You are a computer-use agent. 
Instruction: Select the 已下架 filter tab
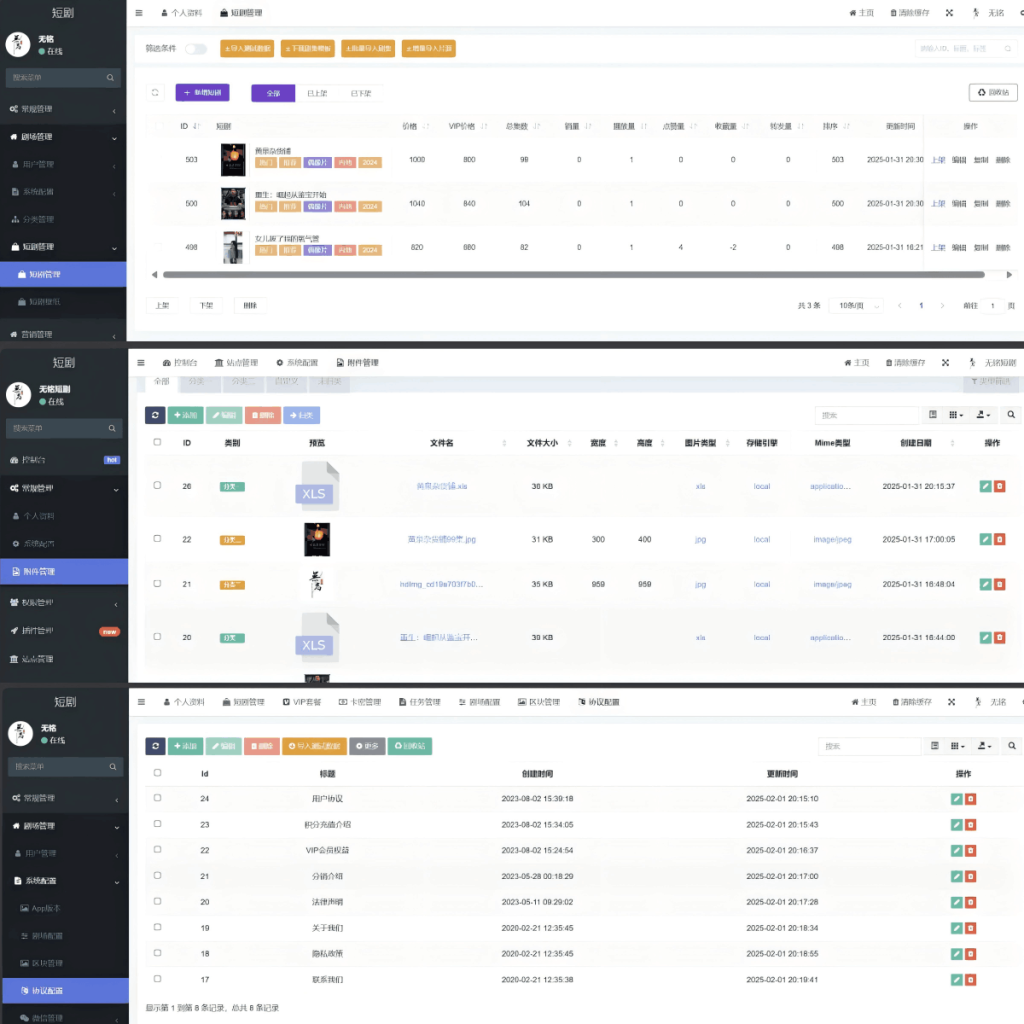coord(360,93)
